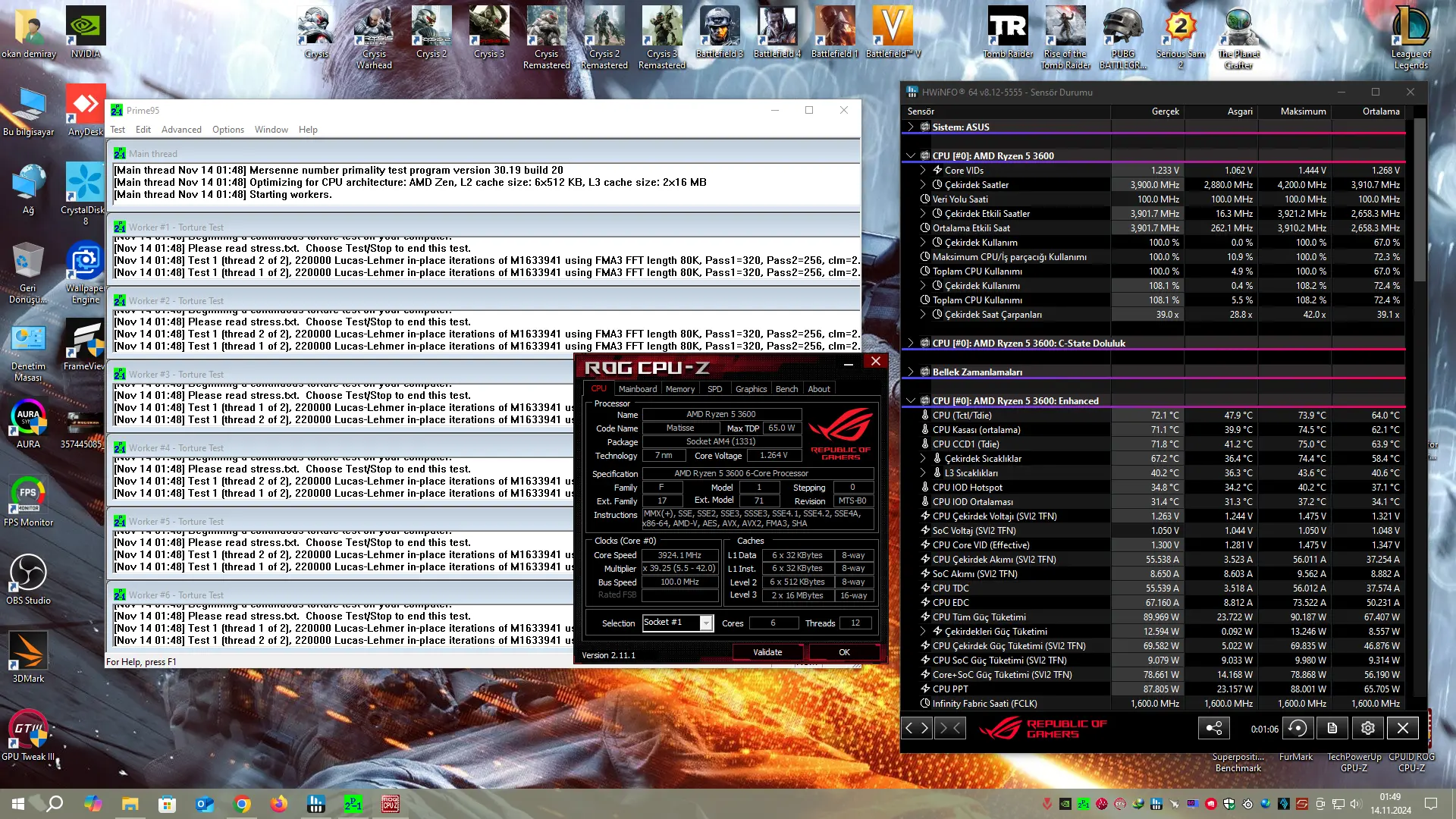Open Google Chrome from the taskbar
This screenshot has width=1456, height=819.
[x=242, y=804]
